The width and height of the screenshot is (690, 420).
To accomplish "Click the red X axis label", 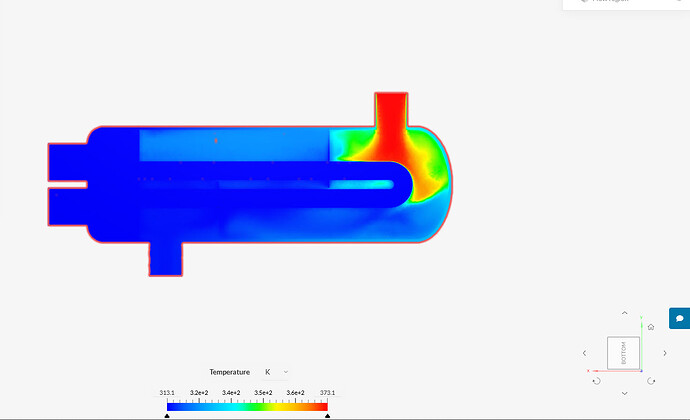I will pos(588,371).
